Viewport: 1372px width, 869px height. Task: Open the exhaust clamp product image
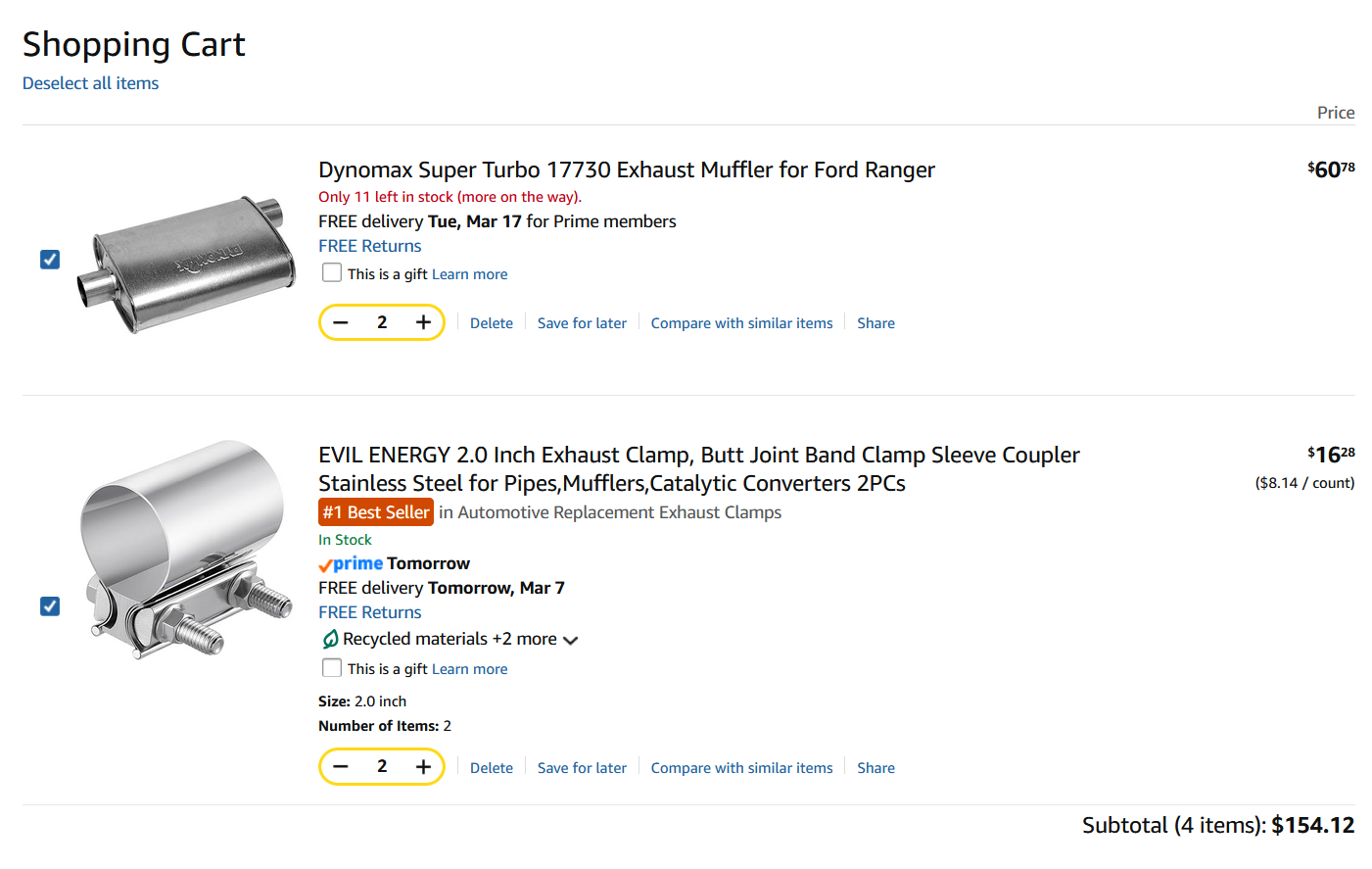click(184, 551)
